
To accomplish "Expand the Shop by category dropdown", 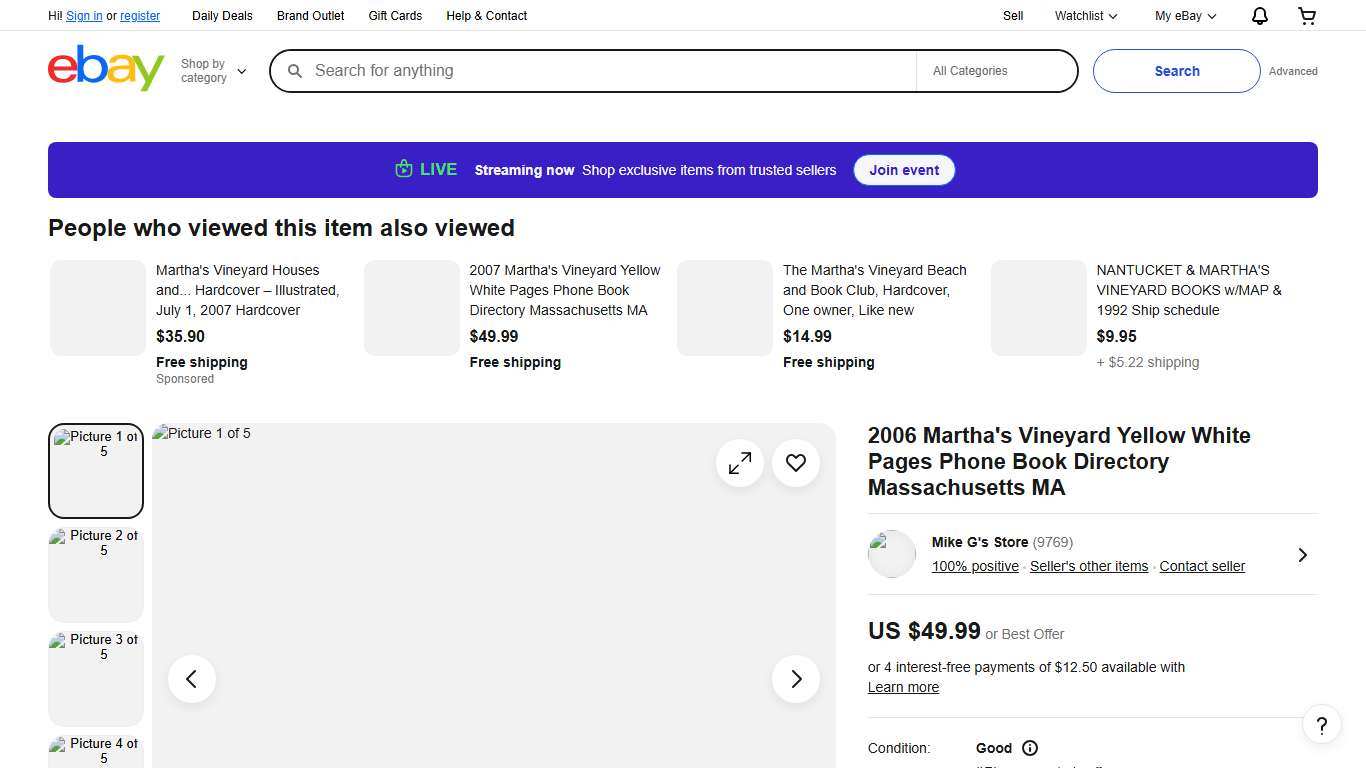I will pyautogui.click(x=213, y=71).
